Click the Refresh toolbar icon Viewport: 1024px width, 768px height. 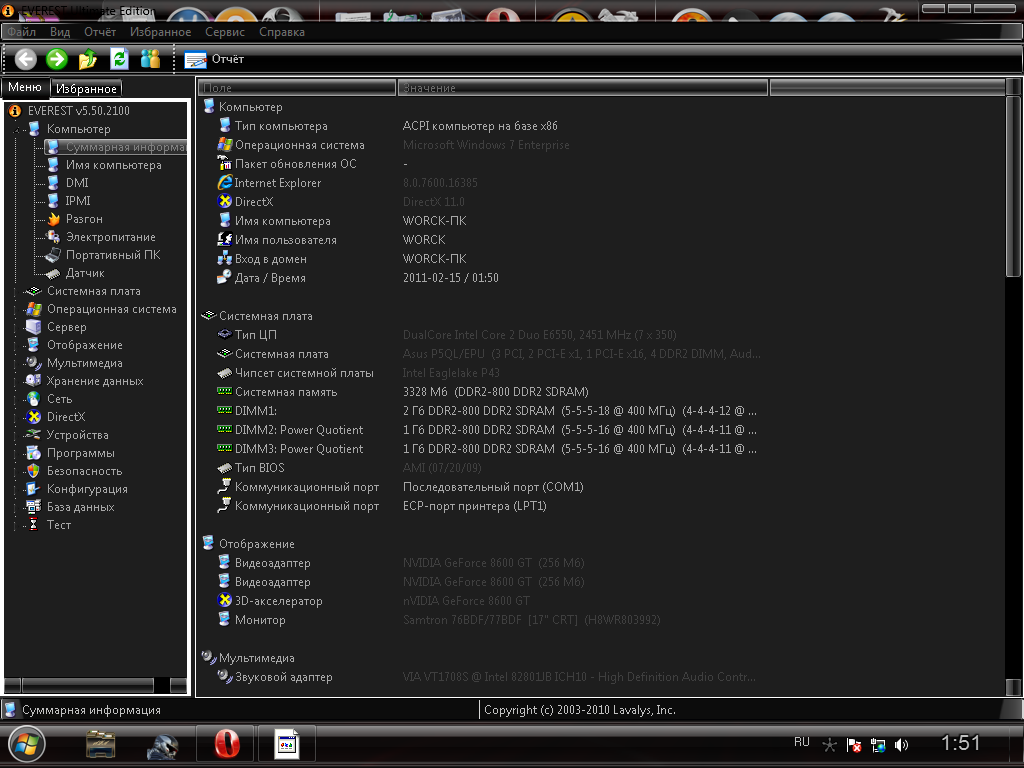point(119,59)
